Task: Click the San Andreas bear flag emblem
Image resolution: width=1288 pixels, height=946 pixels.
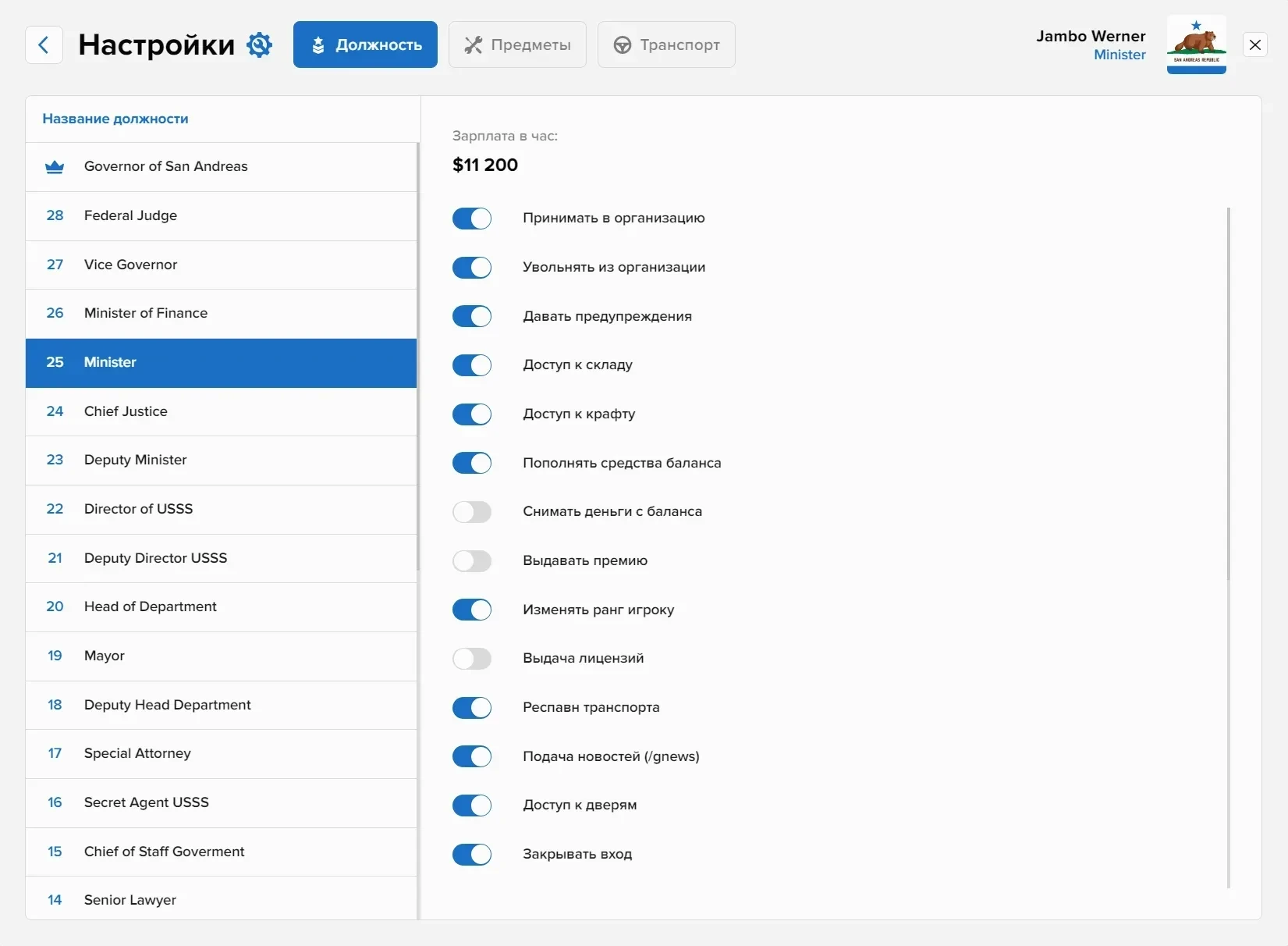Action: pos(1196,45)
